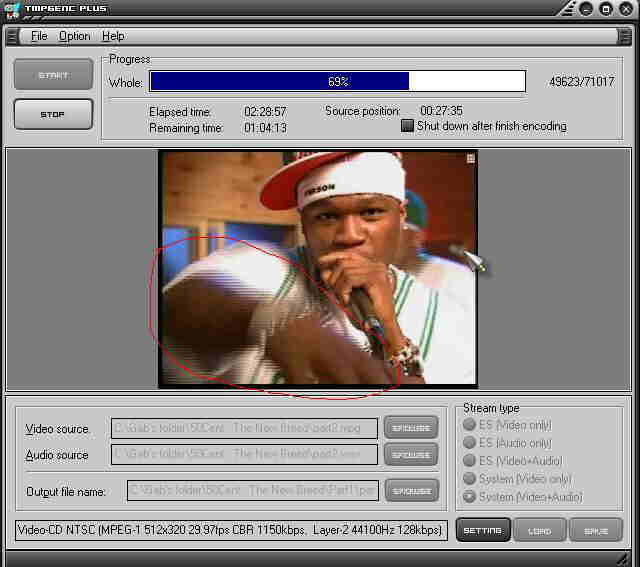
Task: Click the source position value 00:27:35
Action: [x=441, y=111]
